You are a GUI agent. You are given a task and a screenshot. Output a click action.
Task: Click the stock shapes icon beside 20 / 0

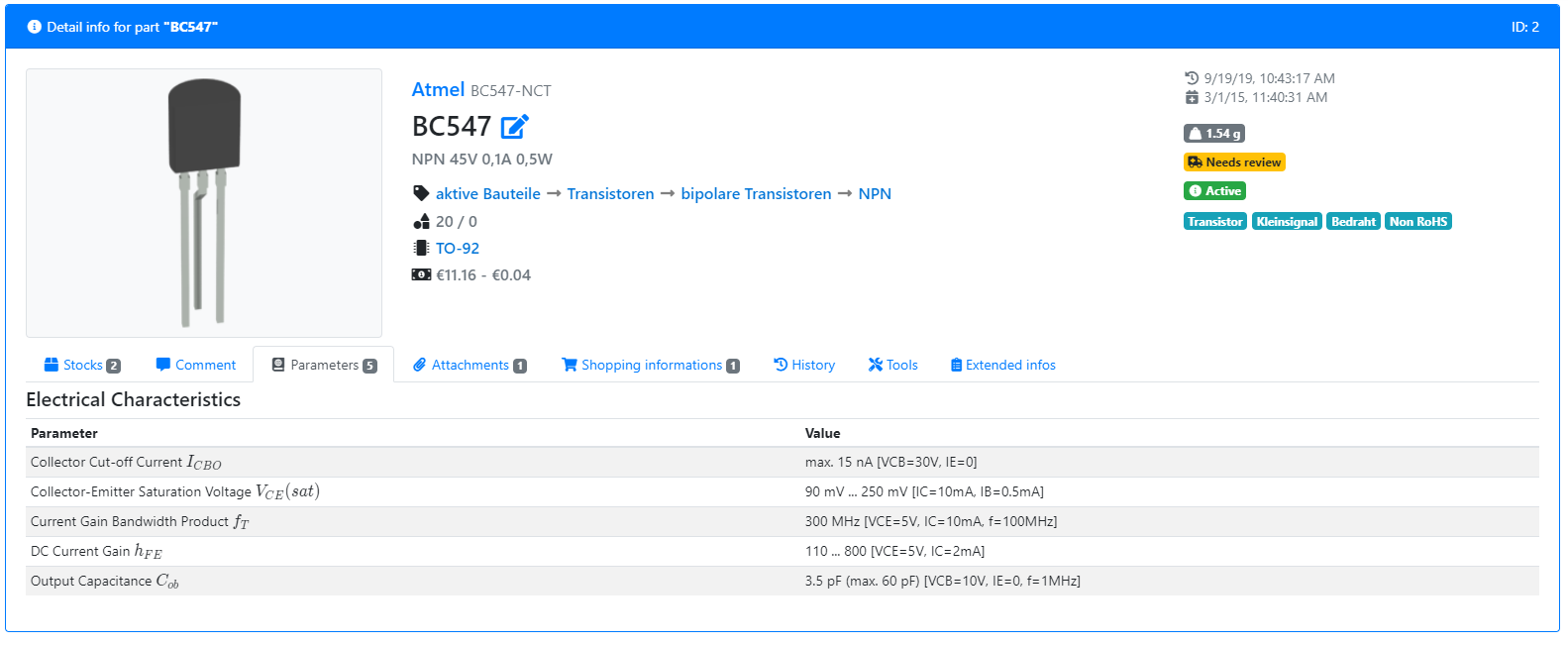(421, 222)
